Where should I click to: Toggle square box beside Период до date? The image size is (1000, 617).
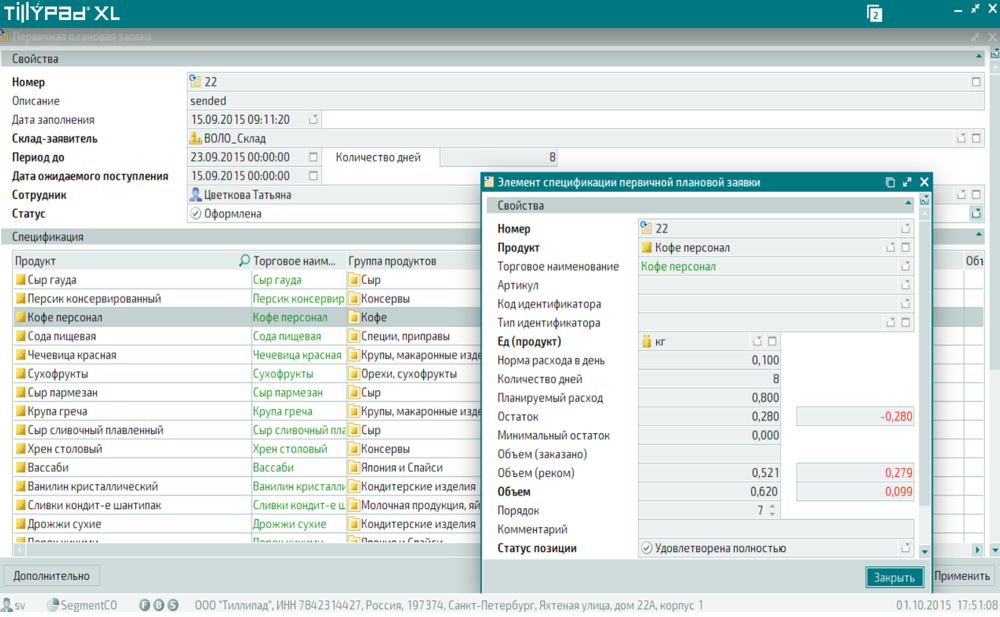tap(313, 158)
